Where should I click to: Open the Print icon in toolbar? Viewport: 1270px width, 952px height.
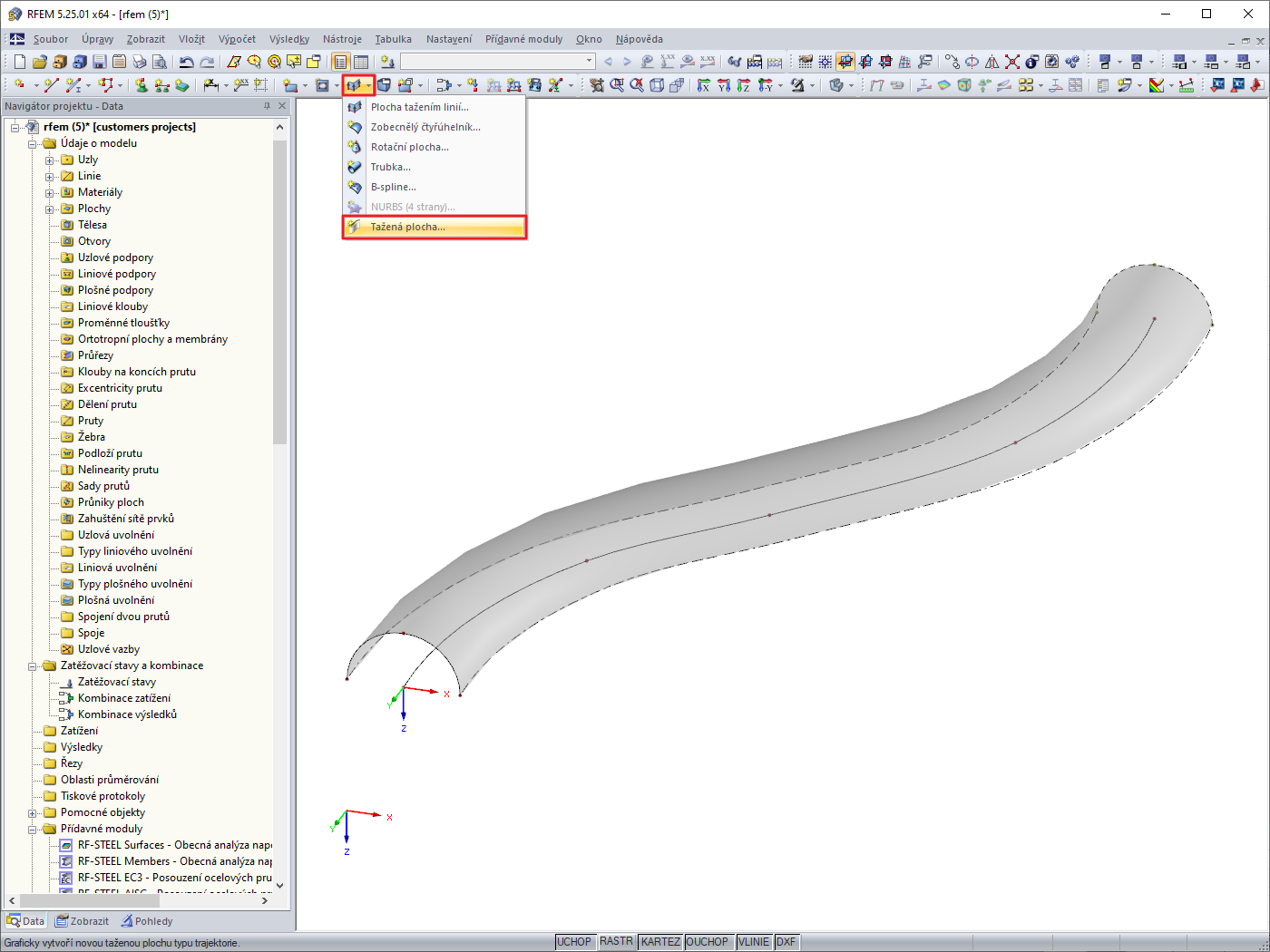point(139,62)
